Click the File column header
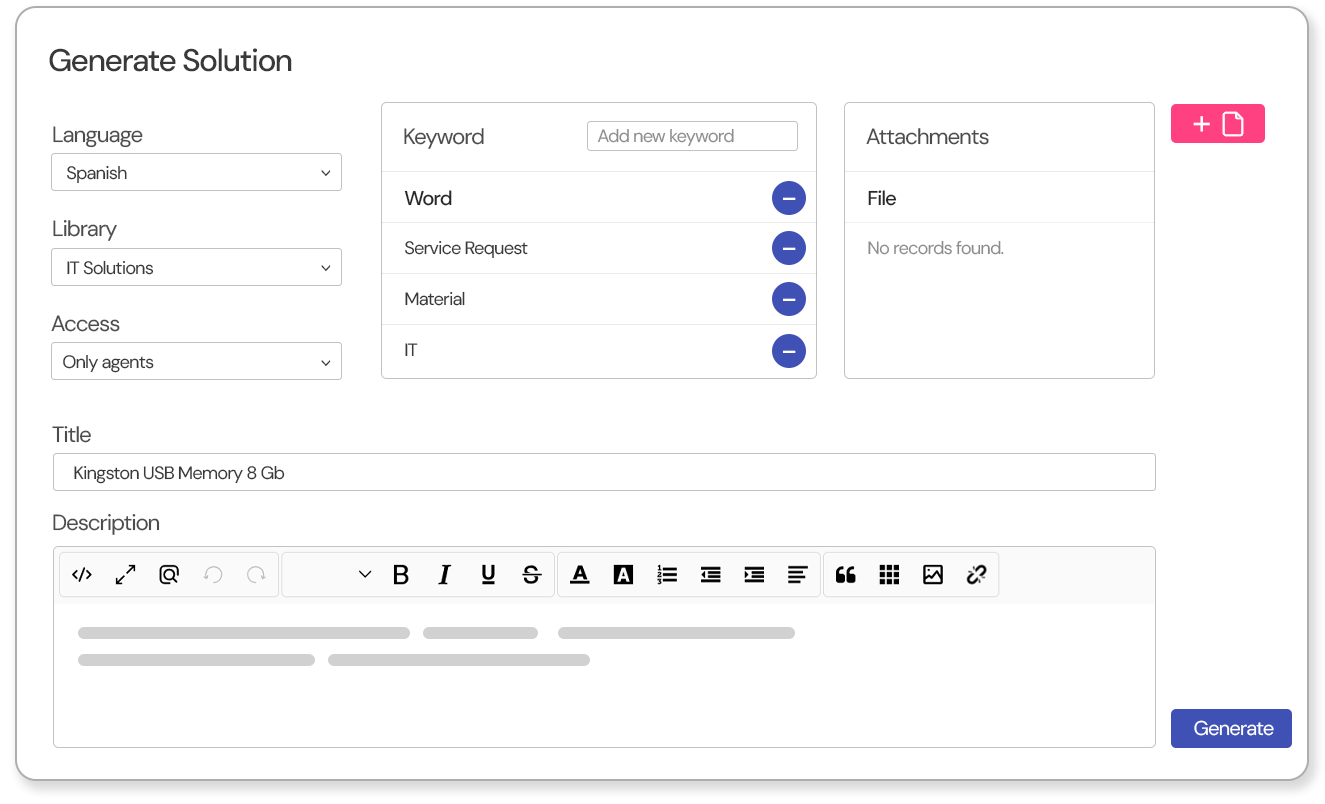 [882, 198]
